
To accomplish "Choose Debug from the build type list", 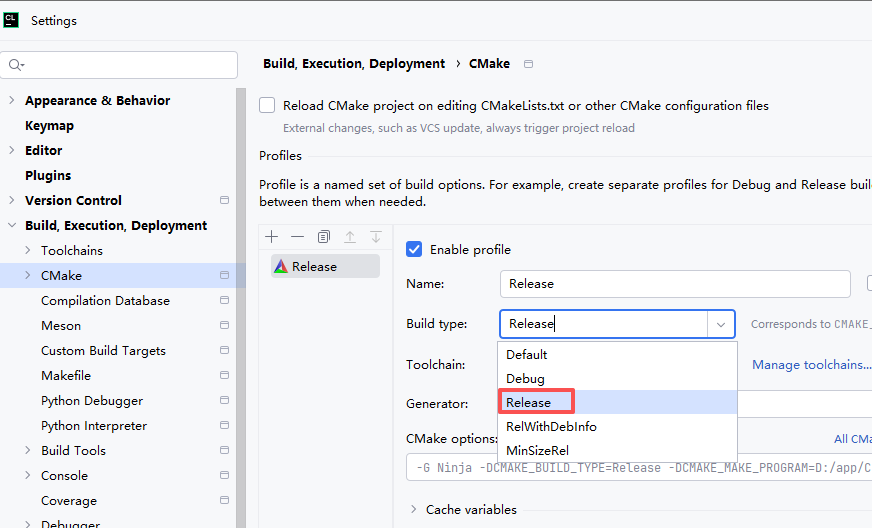I will (x=526, y=379).
